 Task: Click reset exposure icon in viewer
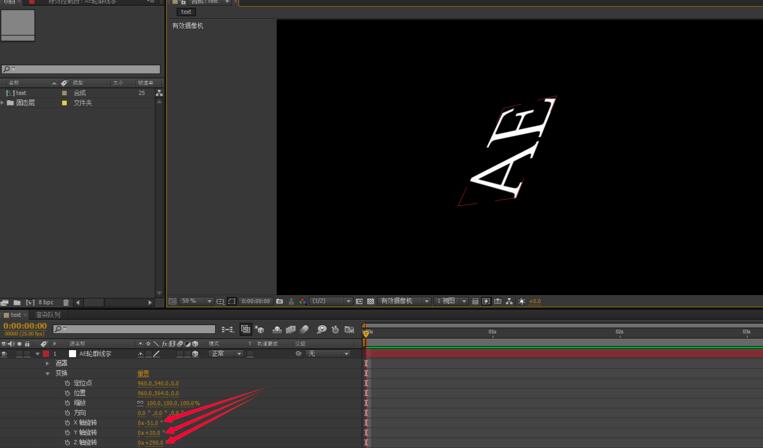pyautogui.click(x=522, y=302)
